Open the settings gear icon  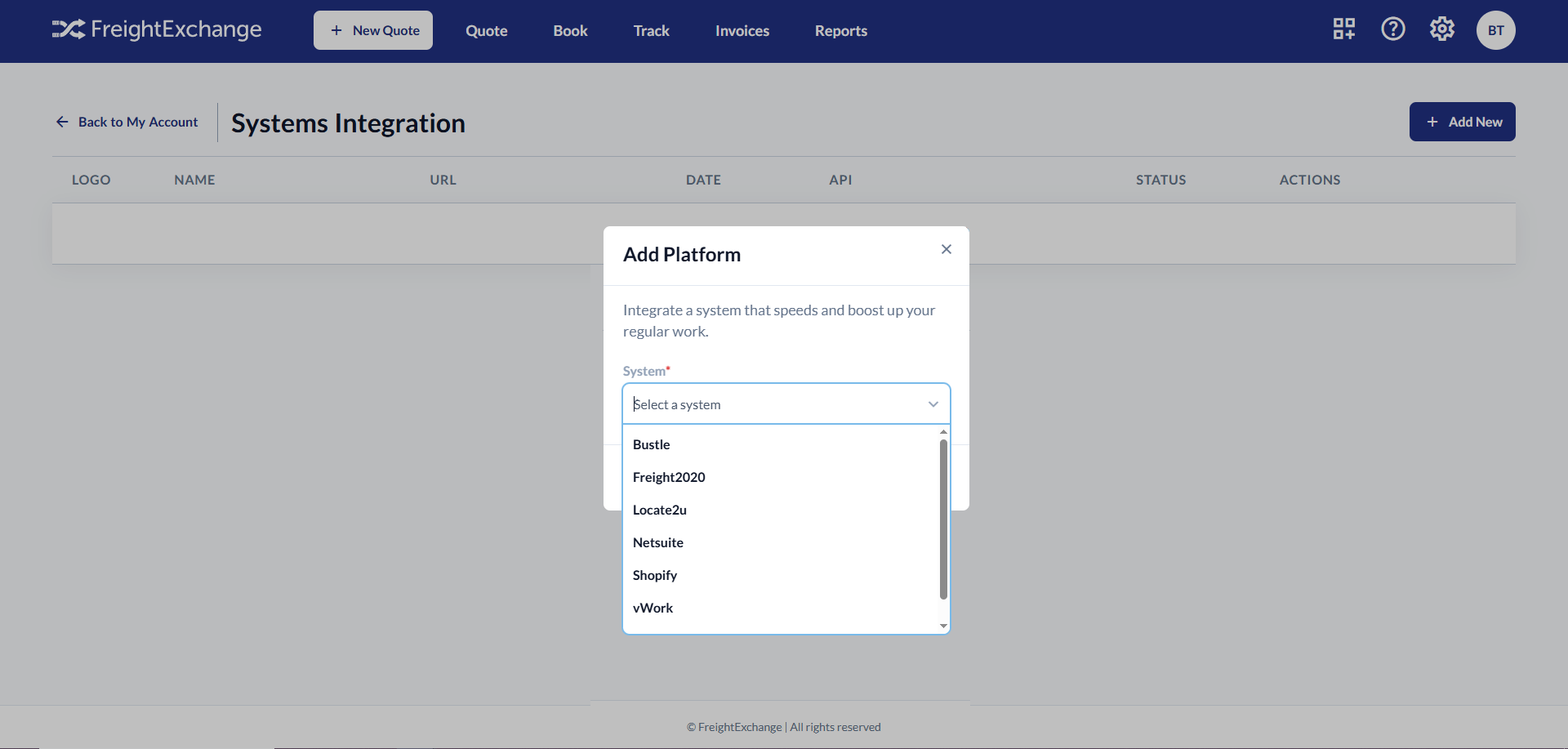(1442, 29)
